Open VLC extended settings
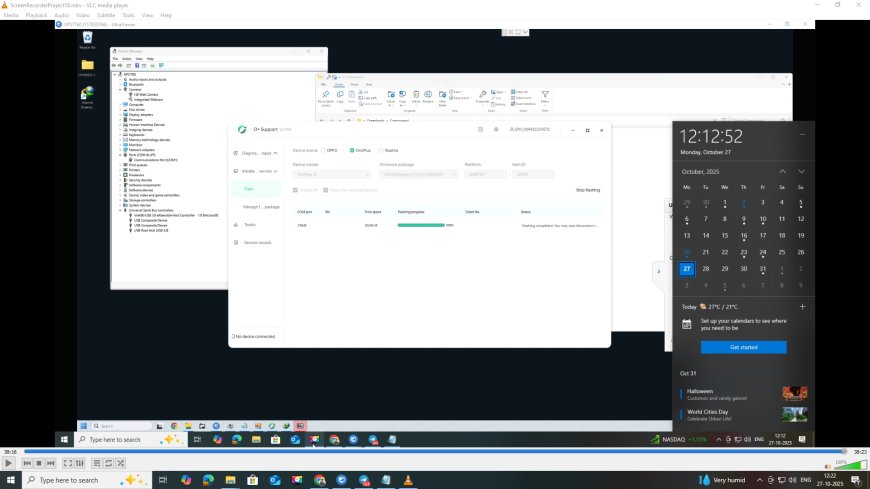Viewport: 870px width, 489px height. (79, 463)
